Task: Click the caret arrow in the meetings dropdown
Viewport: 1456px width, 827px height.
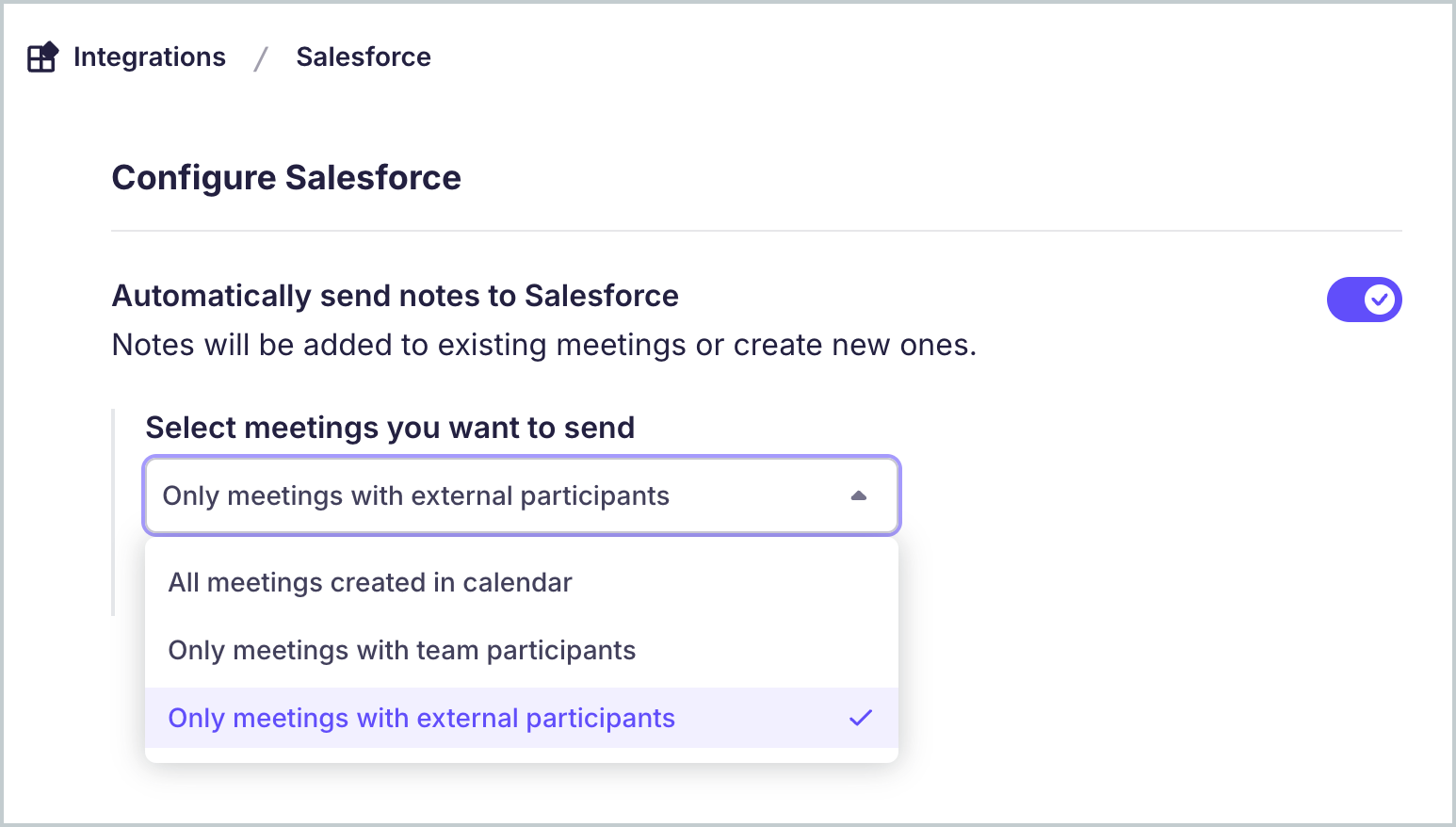Action: coord(858,495)
